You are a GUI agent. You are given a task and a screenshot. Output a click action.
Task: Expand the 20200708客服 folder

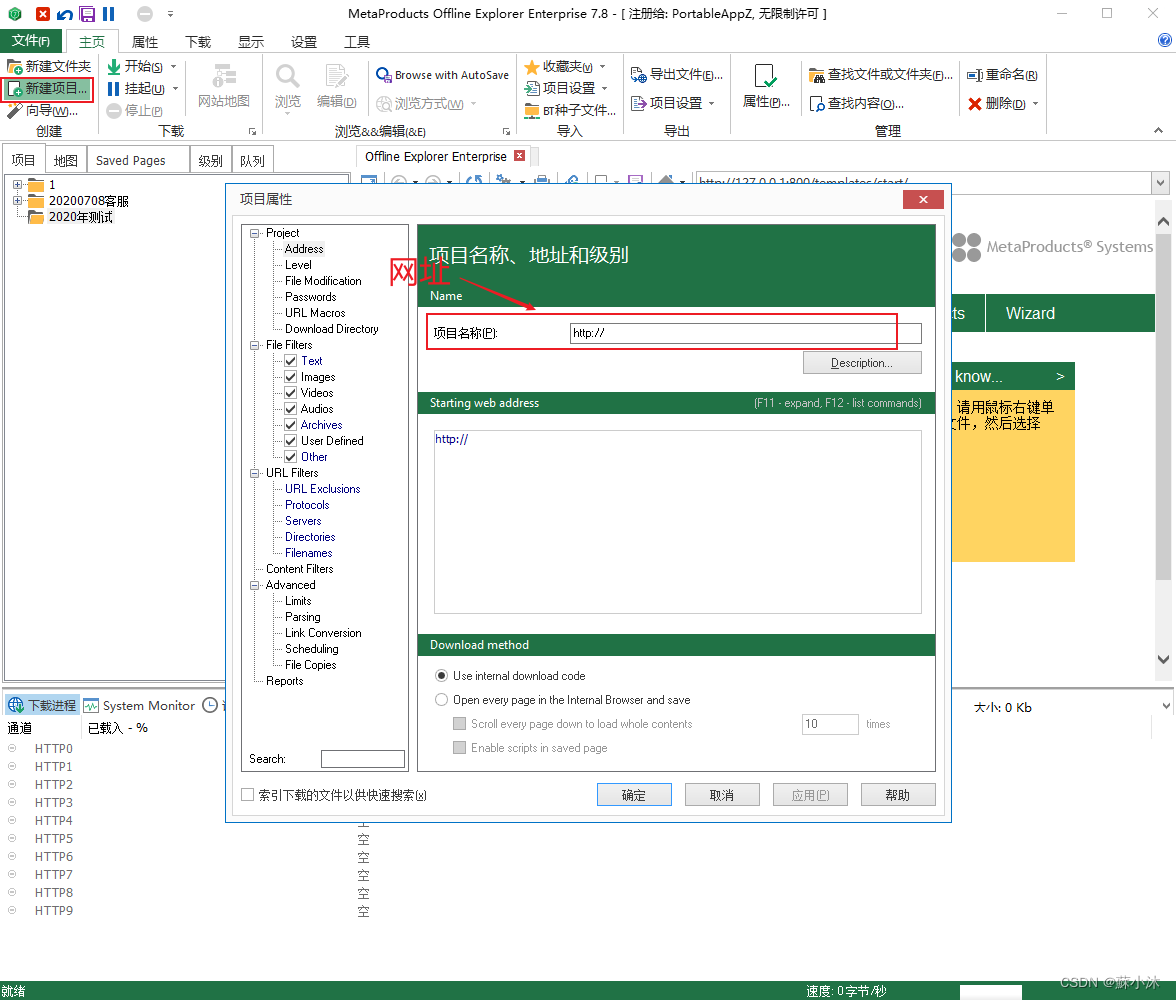[x=17, y=200]
